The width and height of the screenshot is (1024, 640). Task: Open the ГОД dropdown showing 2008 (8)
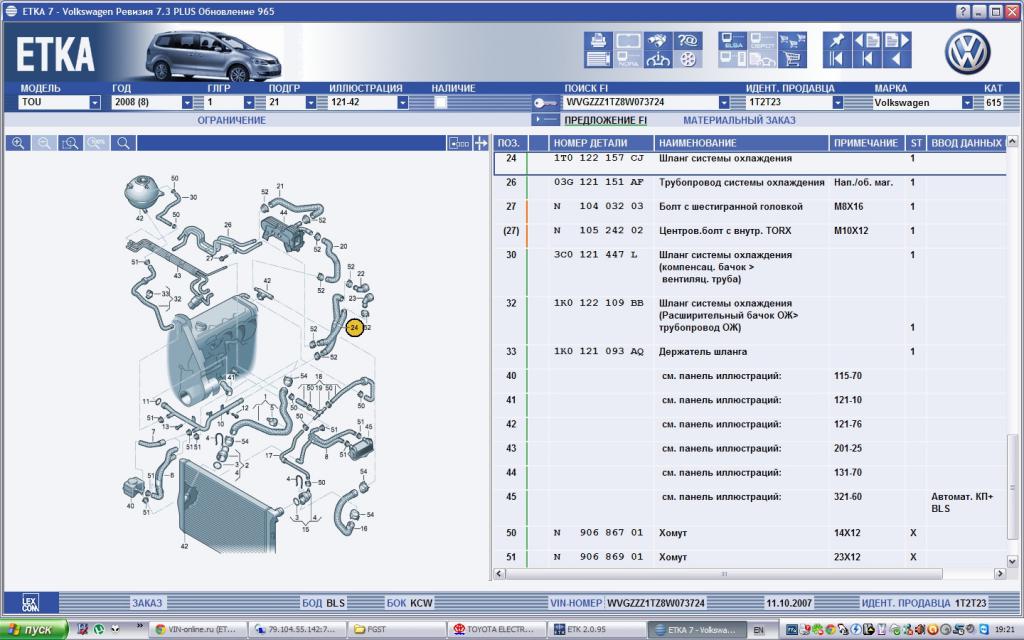(x=187, y=103)
